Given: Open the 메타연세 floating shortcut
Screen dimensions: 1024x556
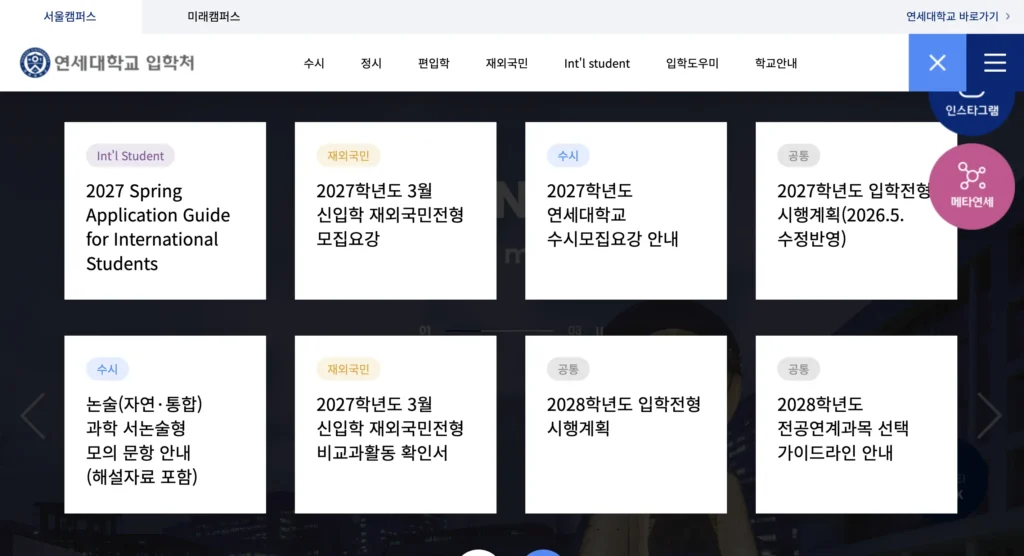Looking at the screenshot, I should point(971,186).
